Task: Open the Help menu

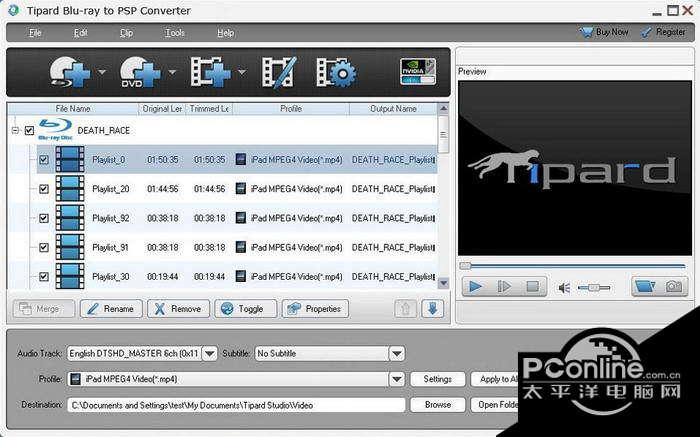Action: point(225,33)
